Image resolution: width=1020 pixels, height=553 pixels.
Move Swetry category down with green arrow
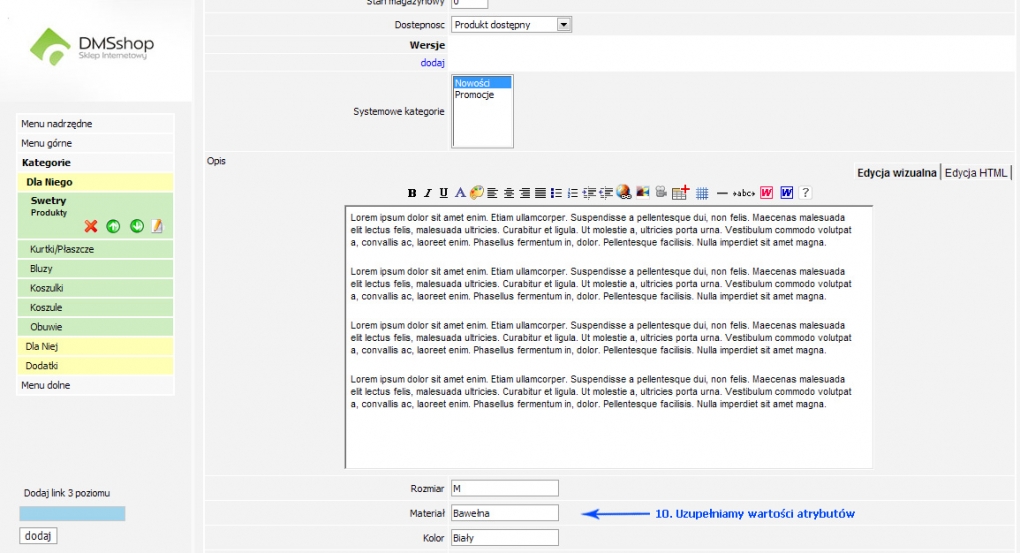137,226
